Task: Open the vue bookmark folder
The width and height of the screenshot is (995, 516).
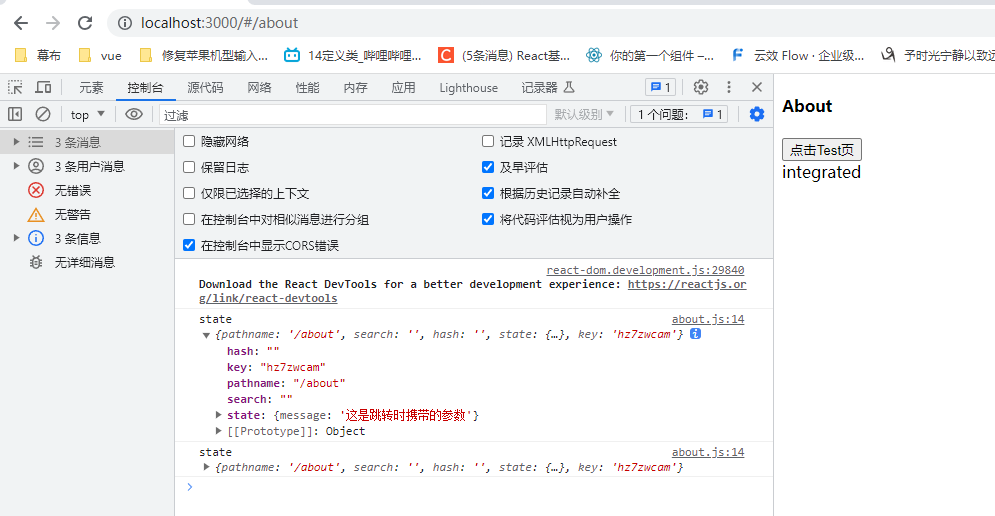Action: coord(100,56)
